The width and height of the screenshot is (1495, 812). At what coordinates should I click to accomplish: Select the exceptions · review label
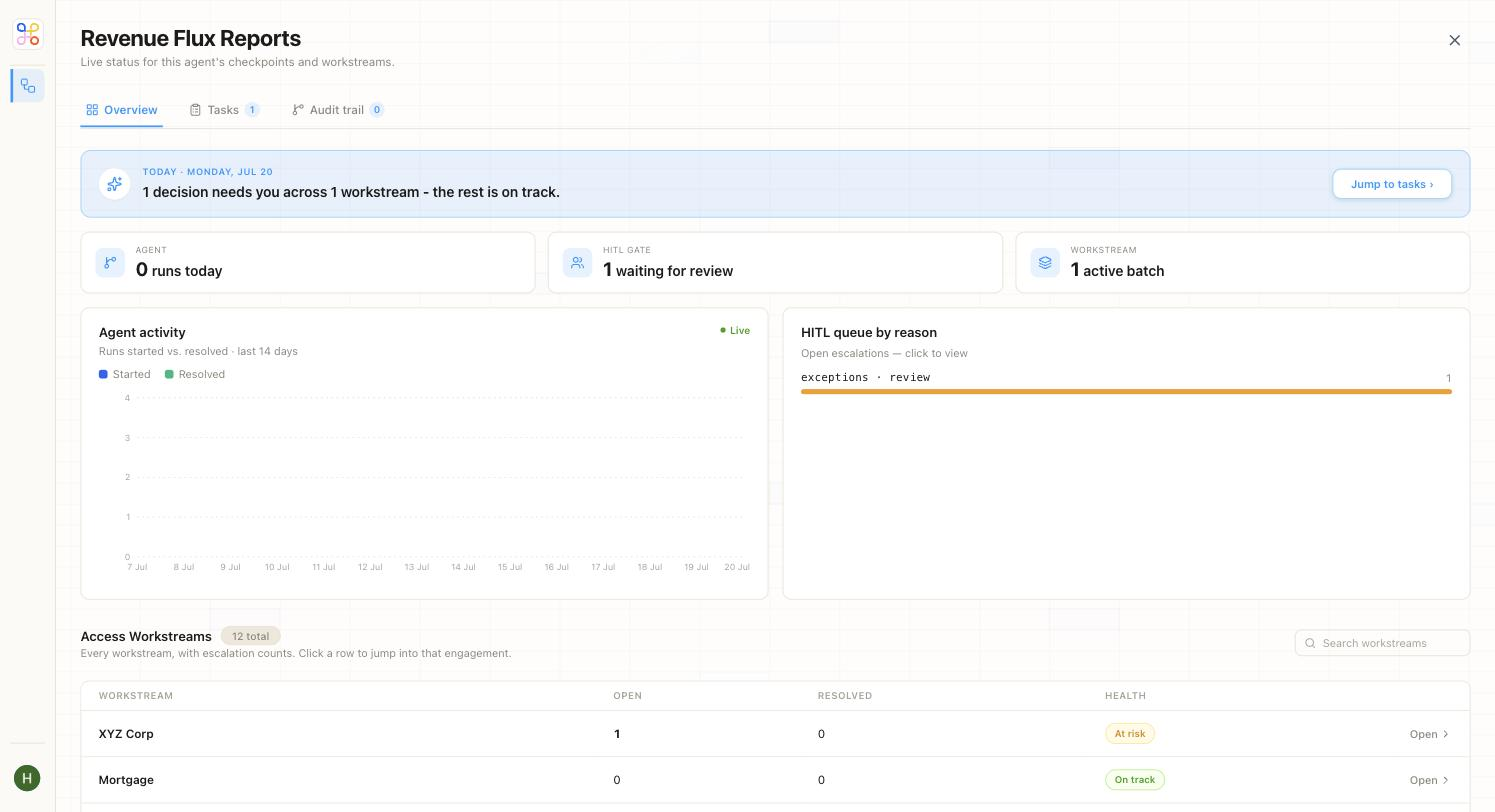(865, 377)
